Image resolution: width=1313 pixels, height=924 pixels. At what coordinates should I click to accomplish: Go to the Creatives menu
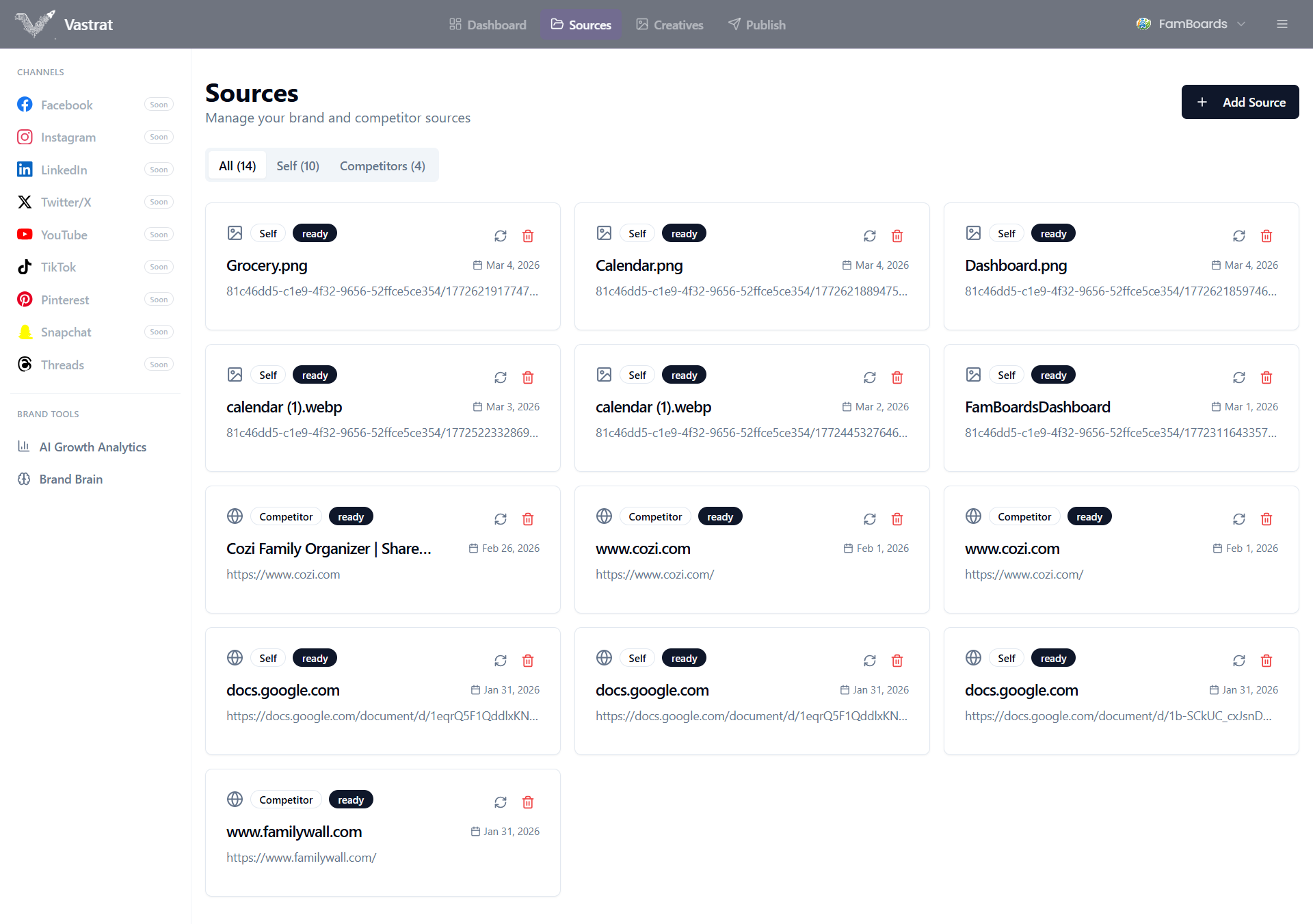669,25
